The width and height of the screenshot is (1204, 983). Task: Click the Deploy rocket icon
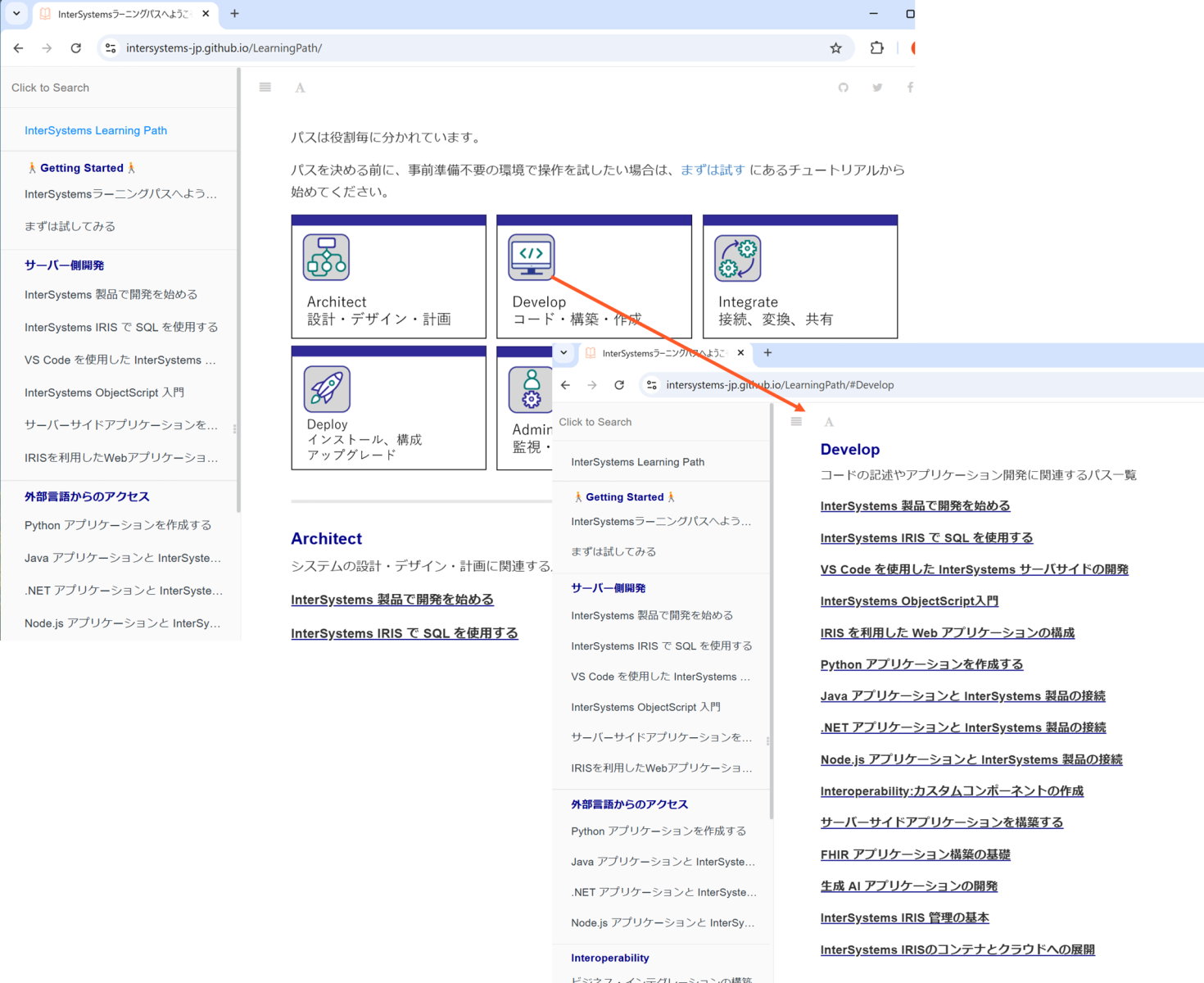tap(327, 388)
